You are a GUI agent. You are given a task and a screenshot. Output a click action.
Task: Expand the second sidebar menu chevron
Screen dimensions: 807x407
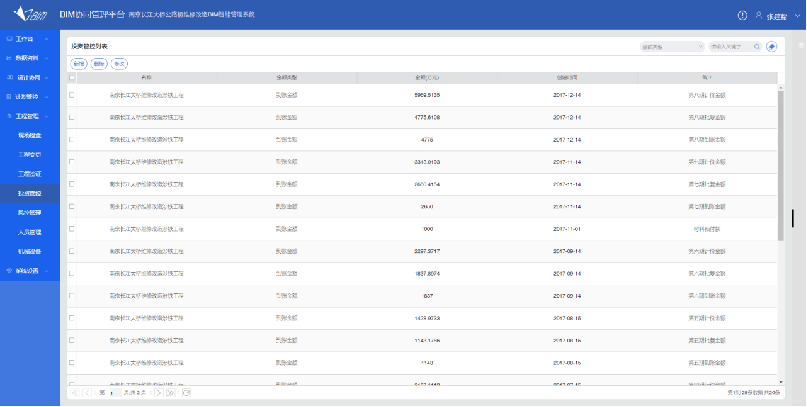pos(46,58)
